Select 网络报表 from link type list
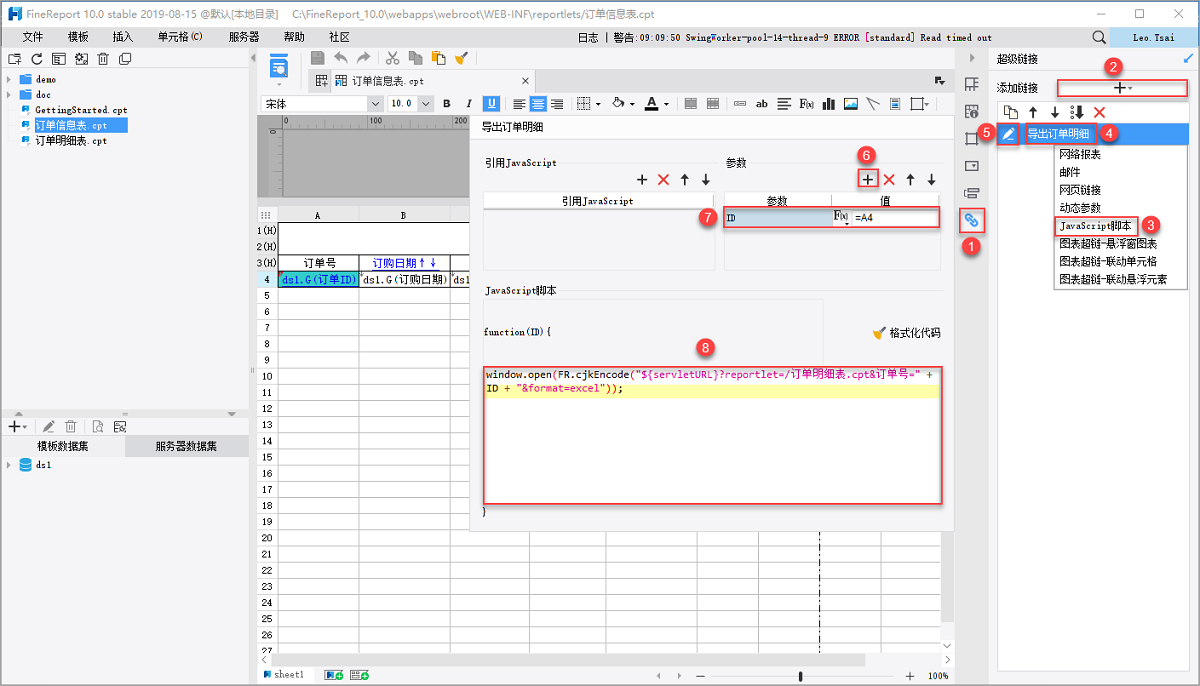The image size is (1200, 686). 1080,154
